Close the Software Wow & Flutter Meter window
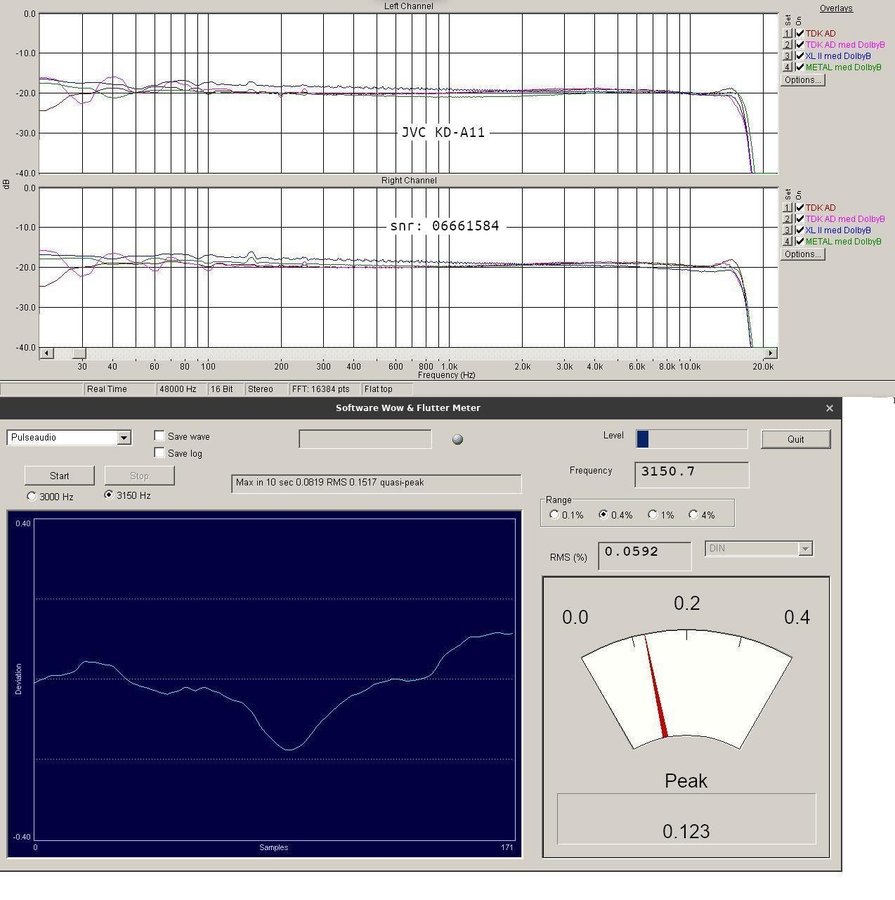Image resolution: width=895 pixels, height=900 pixels. (829, 408)
